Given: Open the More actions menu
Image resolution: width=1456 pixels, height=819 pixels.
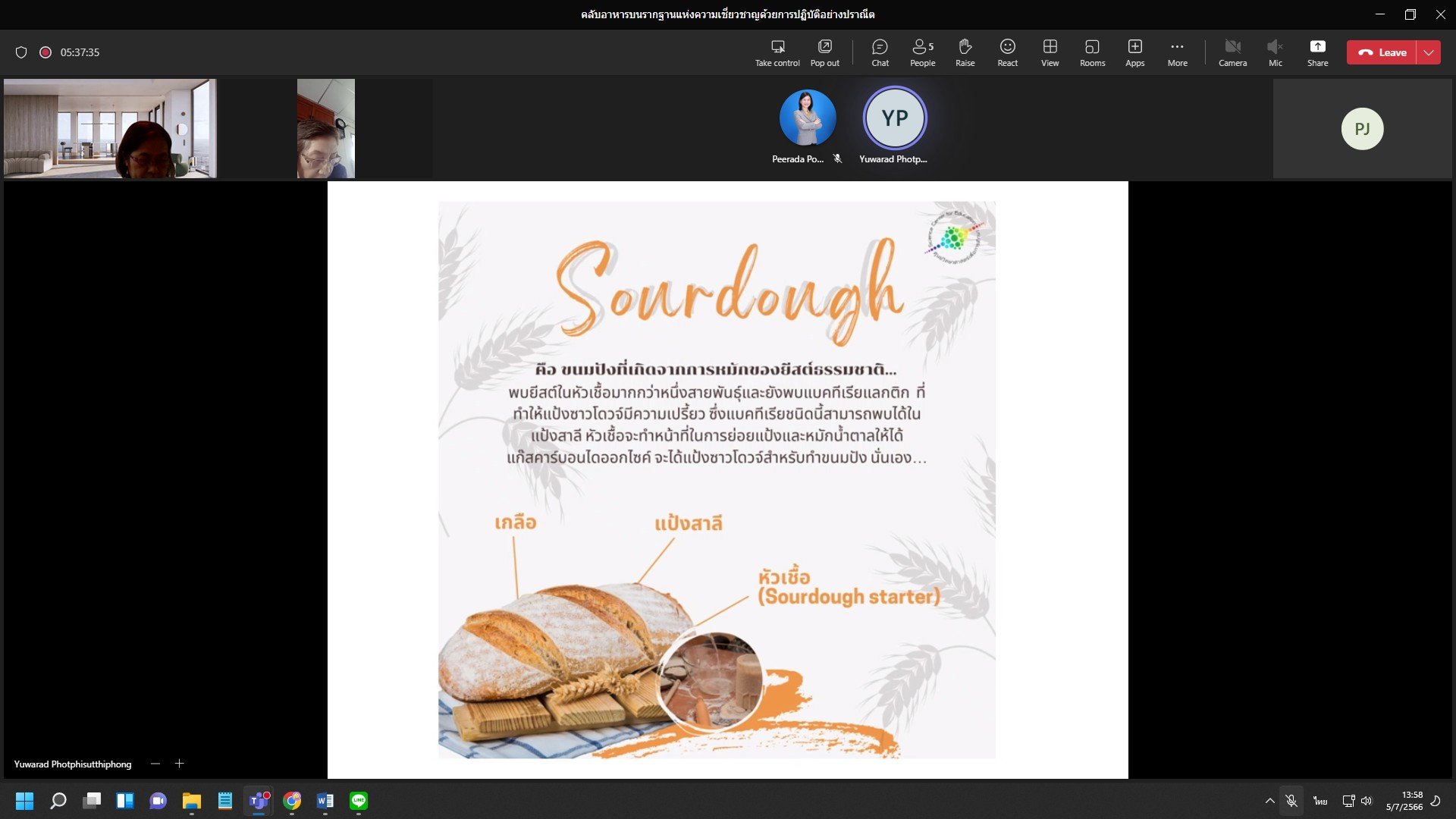Looking at the screenshot, I should (1177, 52).
